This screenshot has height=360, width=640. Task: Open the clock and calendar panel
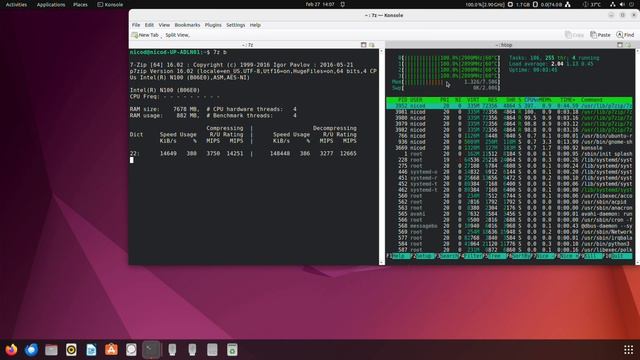coord(320,4)
